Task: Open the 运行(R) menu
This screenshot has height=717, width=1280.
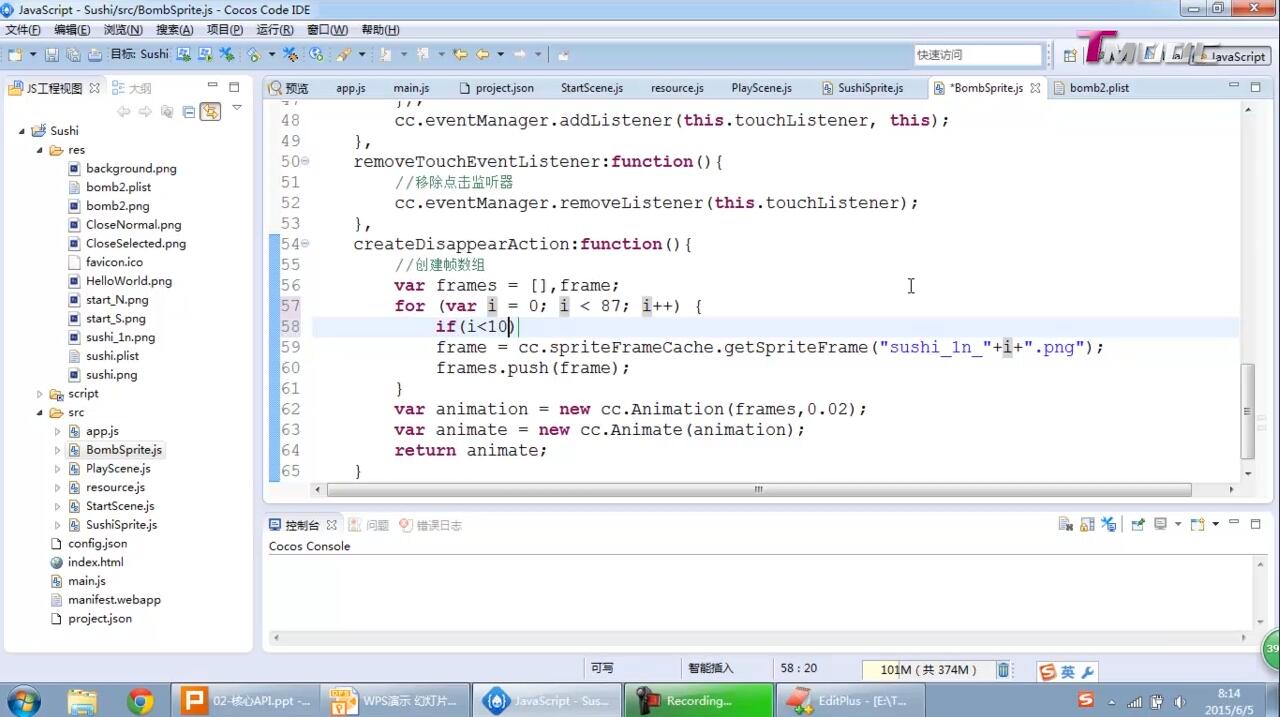Action: (x=274, y=30)
